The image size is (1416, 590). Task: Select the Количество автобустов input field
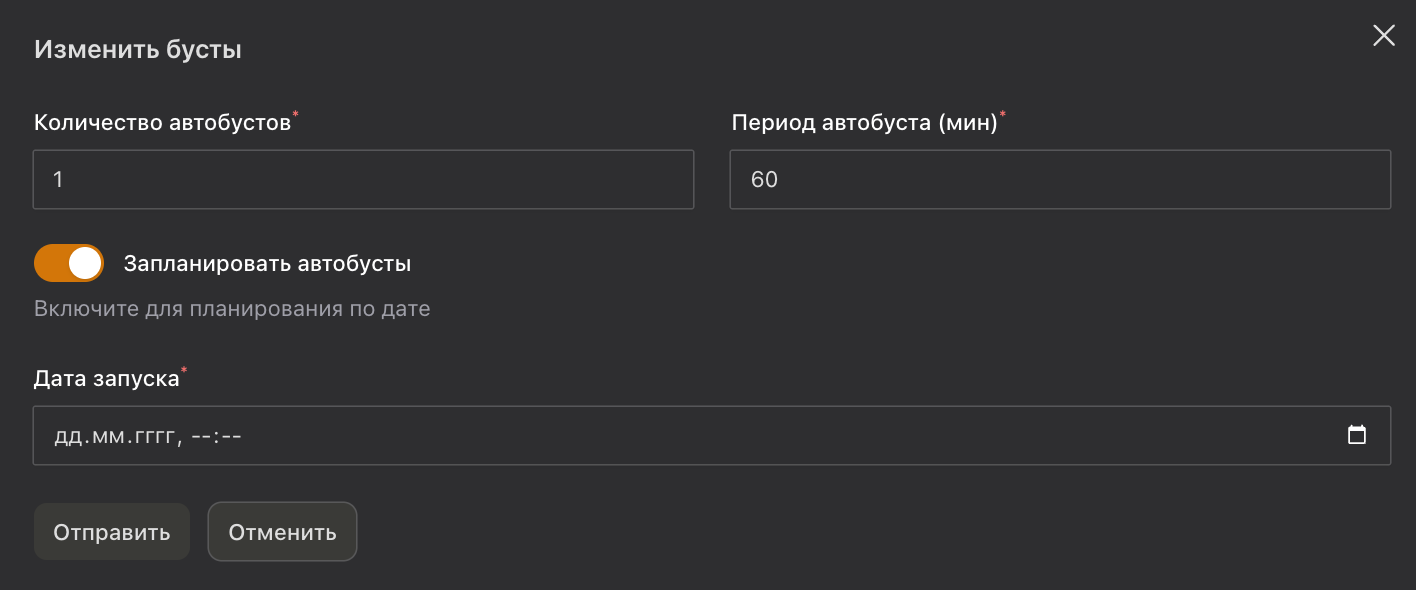(363, 179)
